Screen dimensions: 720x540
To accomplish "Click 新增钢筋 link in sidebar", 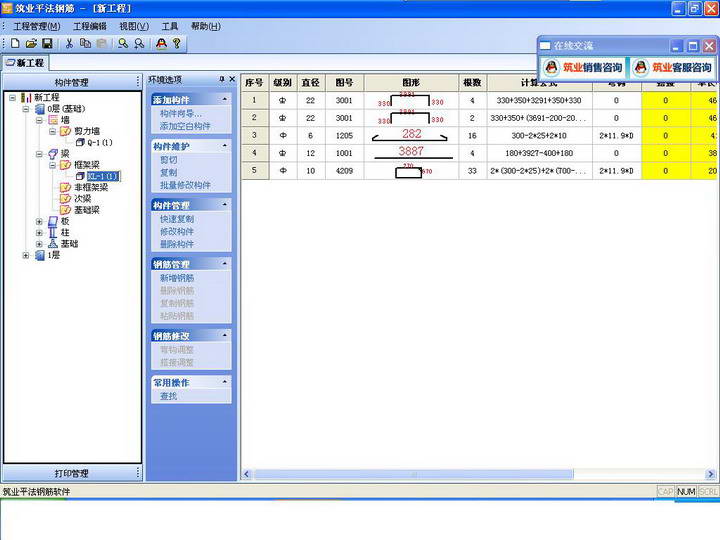I will pos(177,278).
